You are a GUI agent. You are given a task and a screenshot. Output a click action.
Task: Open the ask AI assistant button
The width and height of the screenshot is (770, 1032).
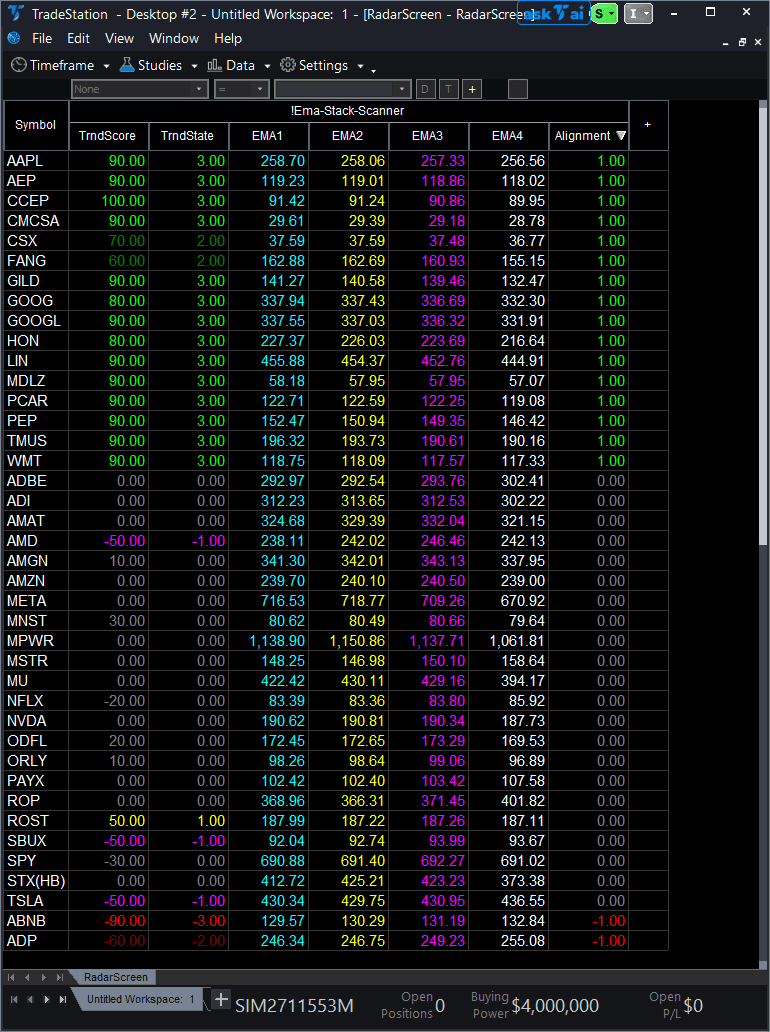pyautogui.click(x=553, y=13)
